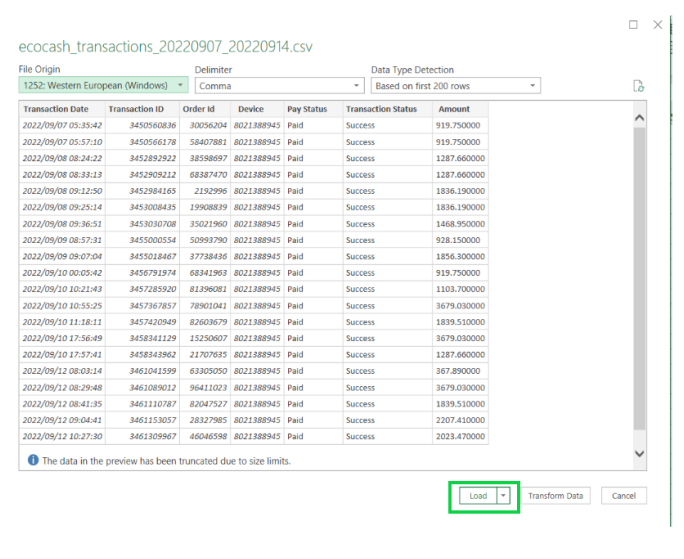
Task: Click the Transform Data button
Action: tap(555, 496)
